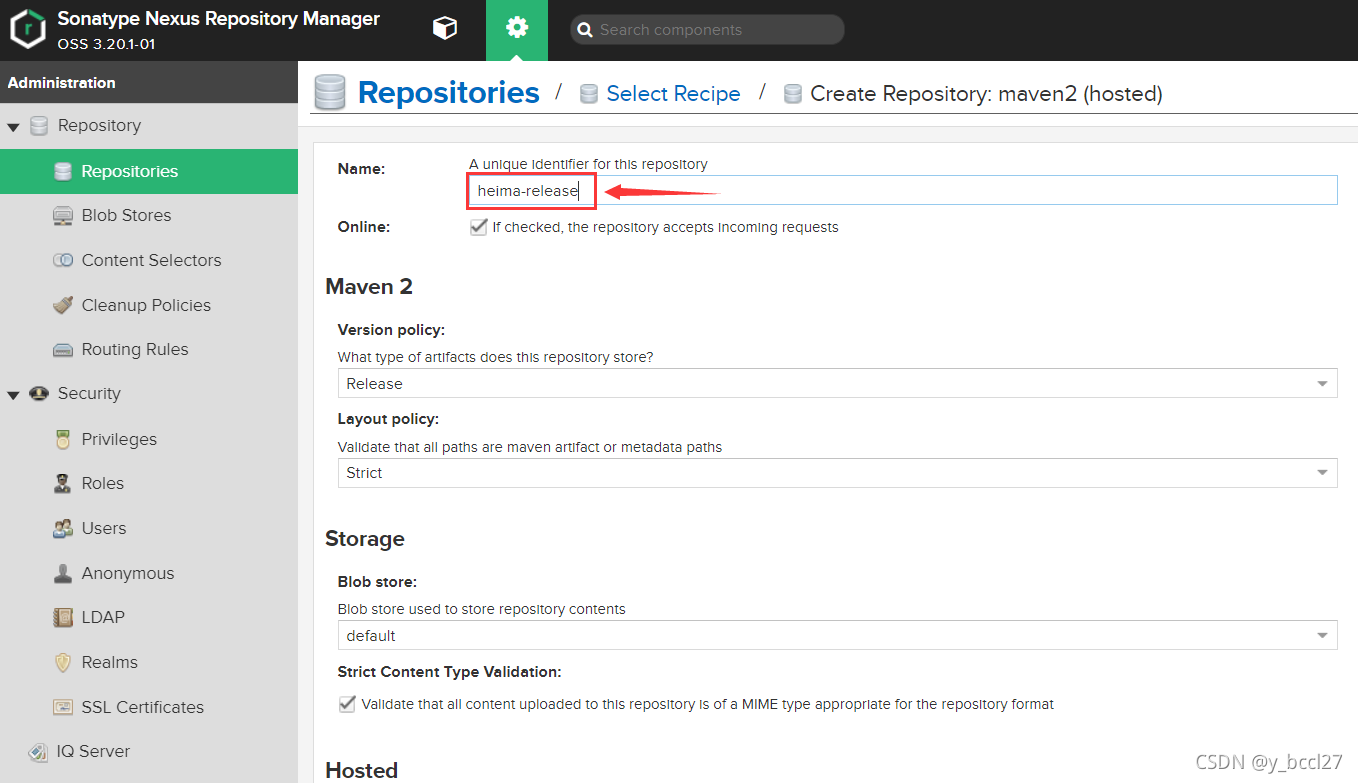Click the Routing Rules icon

pyautogui.click(x=63, y=350)
